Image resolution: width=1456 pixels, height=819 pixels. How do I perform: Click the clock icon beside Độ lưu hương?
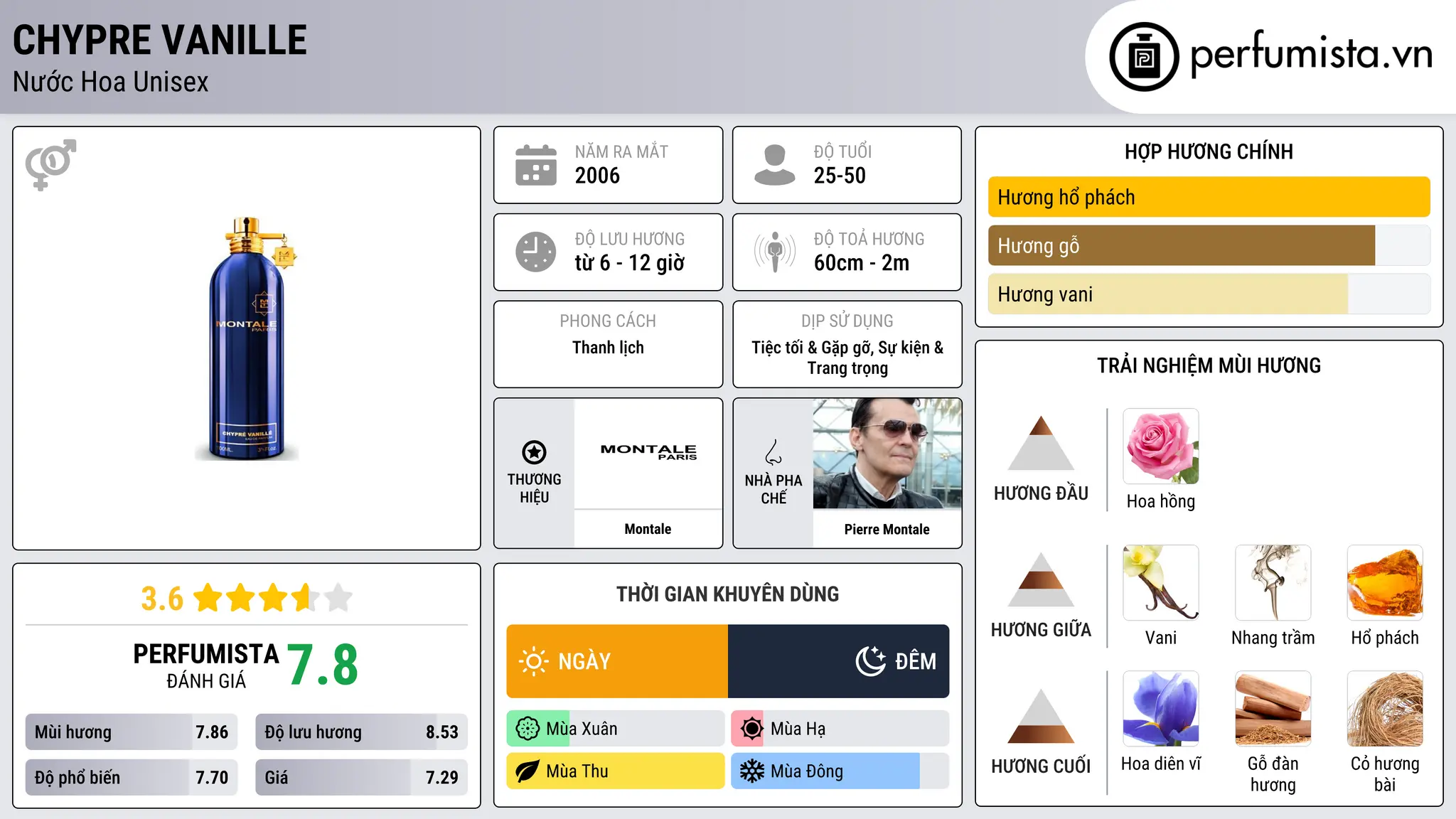(536, 252)
